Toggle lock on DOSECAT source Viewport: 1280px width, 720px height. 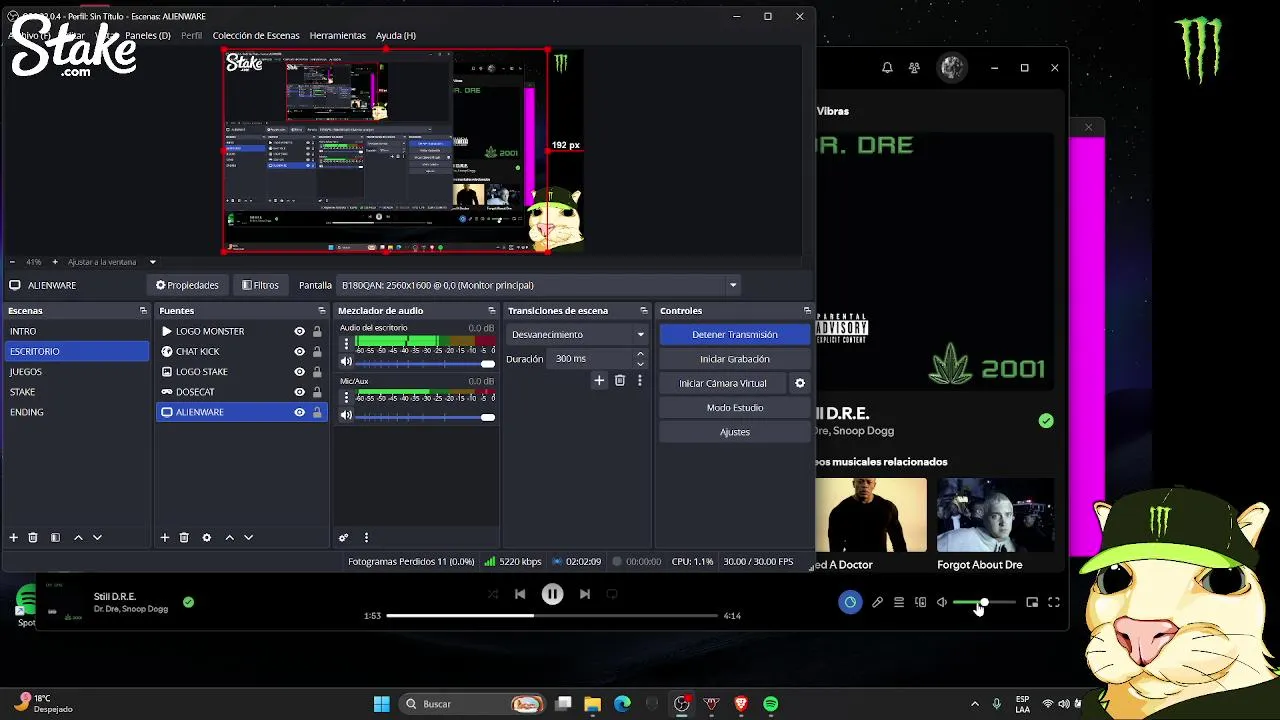317,391
